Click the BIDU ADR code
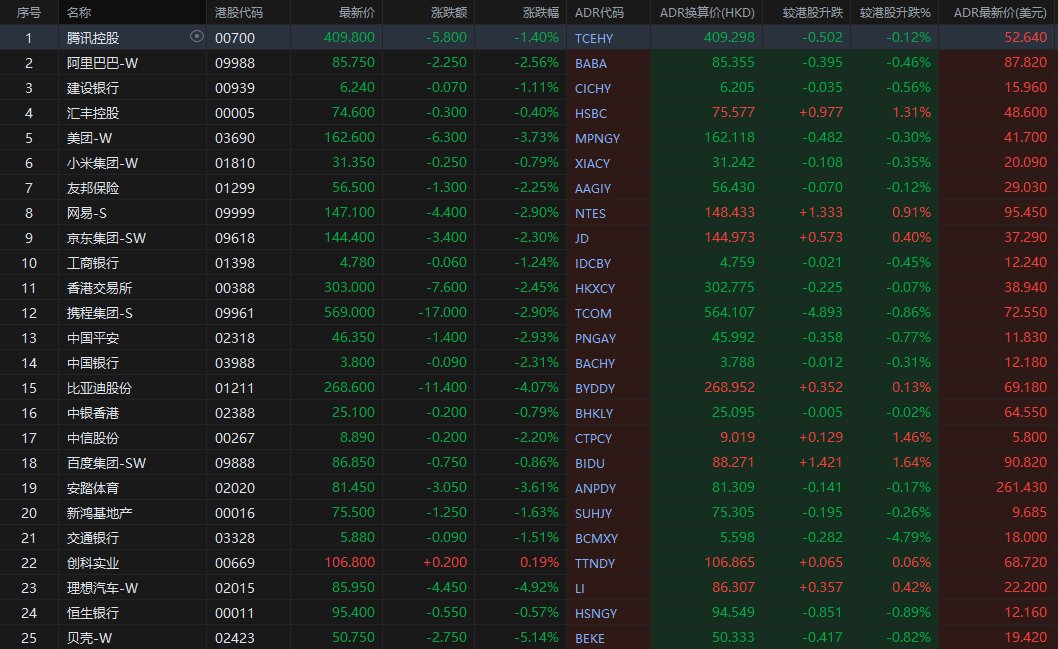The height and width of the screenshot is (649, 1058). pos(590,462)
